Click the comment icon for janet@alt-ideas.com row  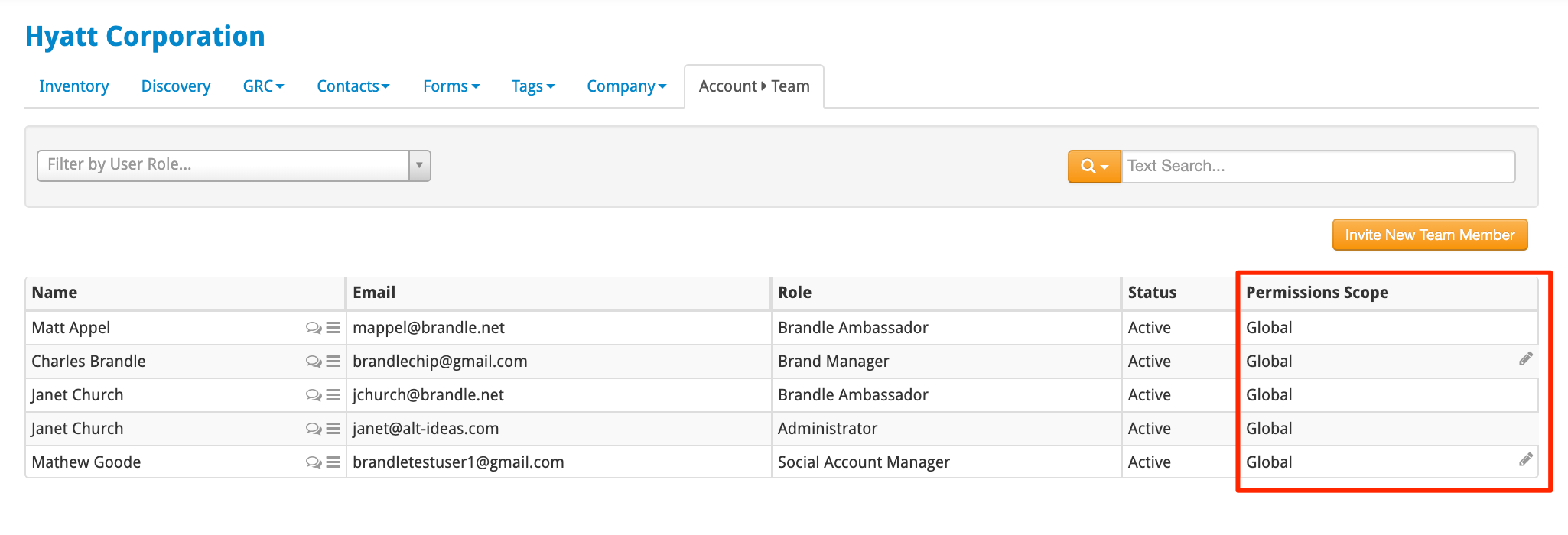(314, 429)
